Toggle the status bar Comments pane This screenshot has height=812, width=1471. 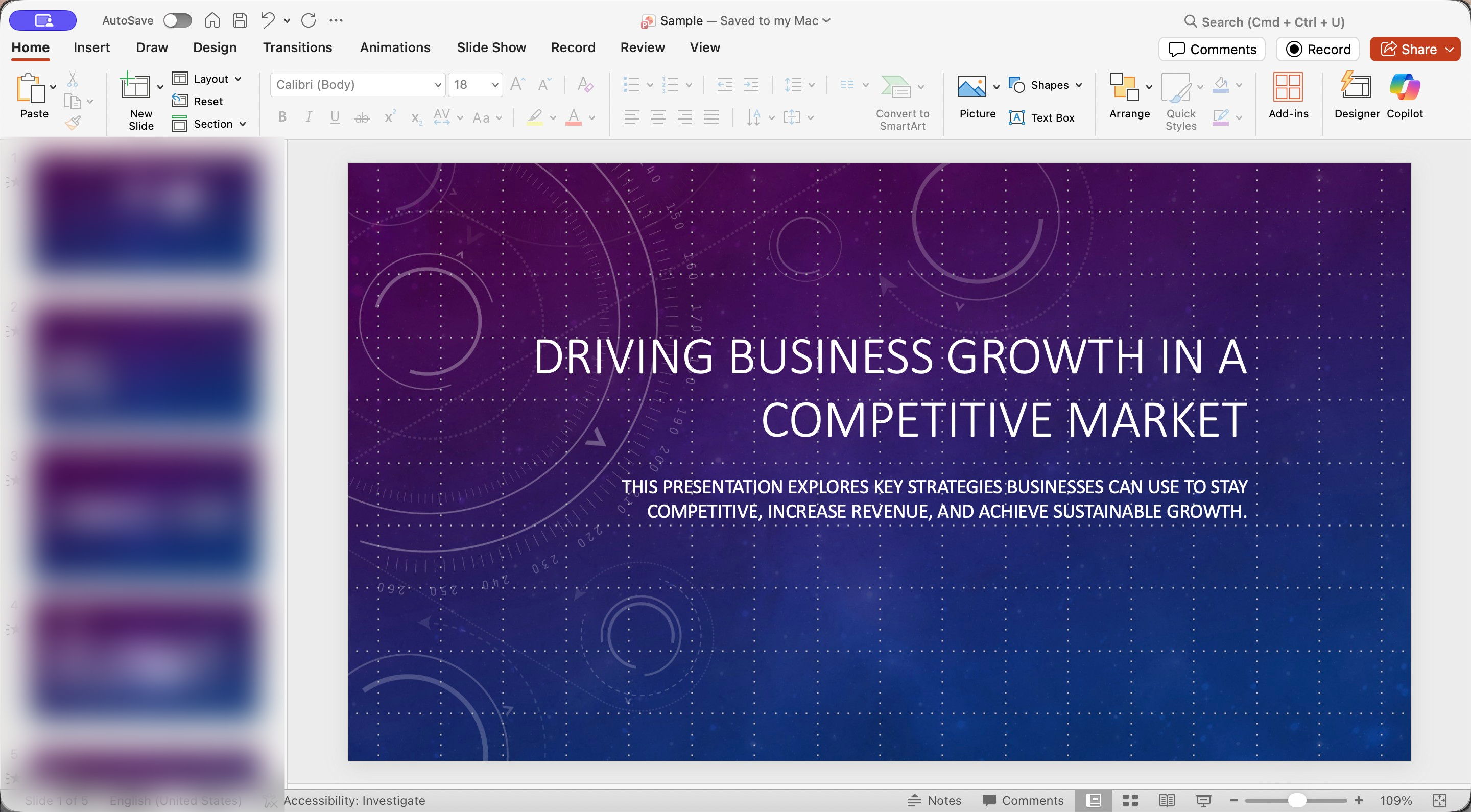tap(1023, 800)
